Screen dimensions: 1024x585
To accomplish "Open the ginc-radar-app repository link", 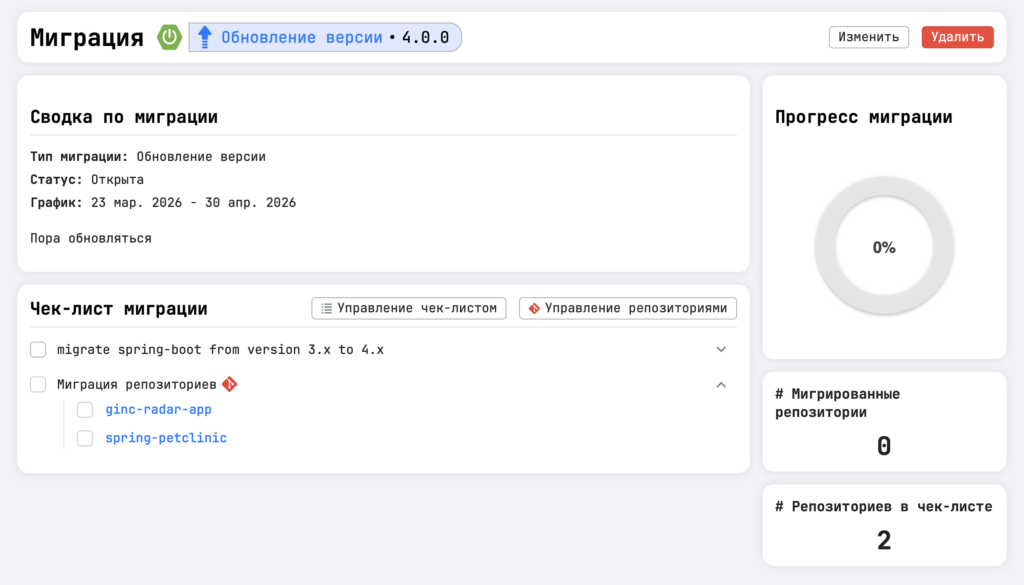I will click(158, 410).
